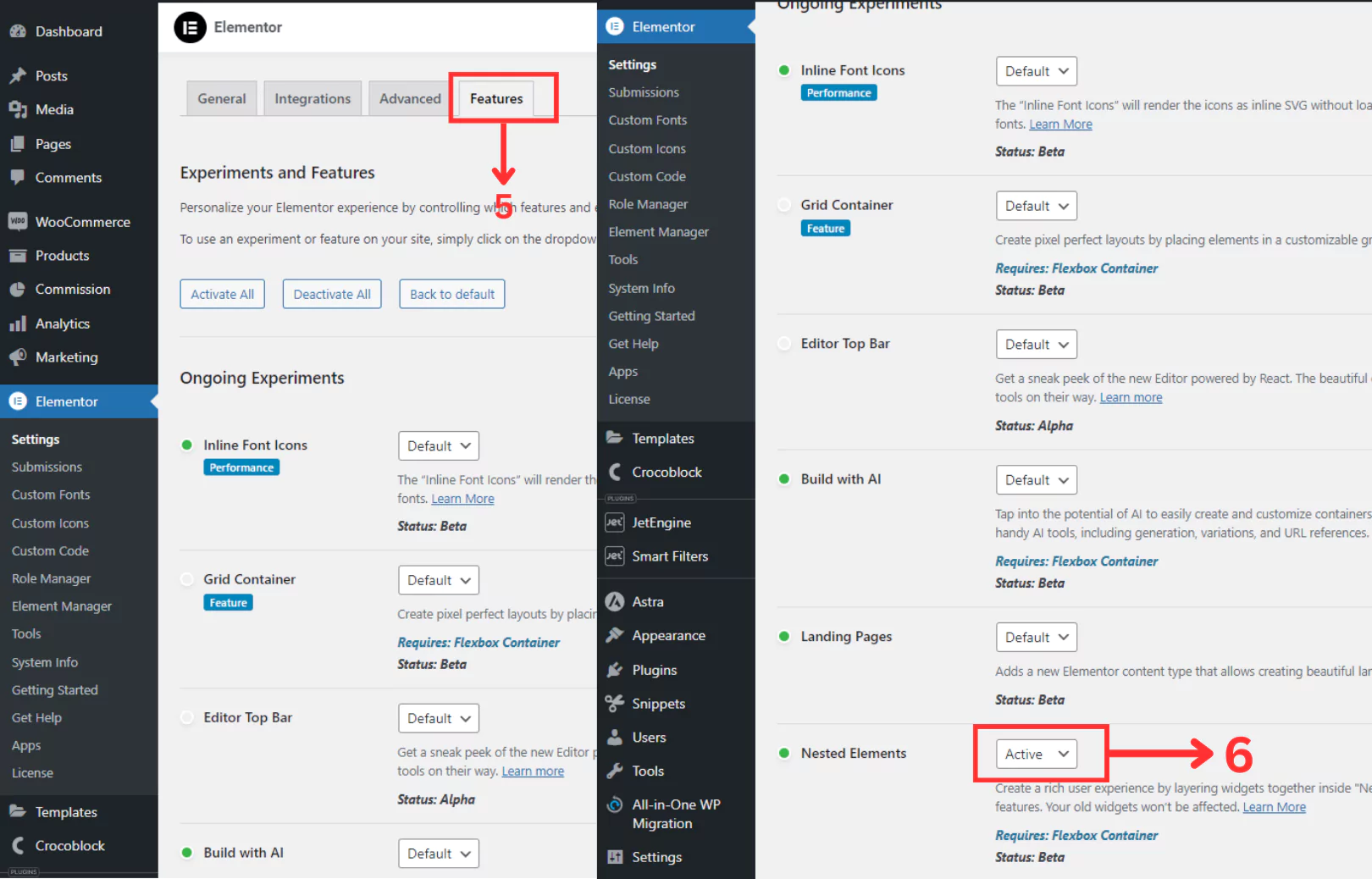
Task: Click the Posts pin icon
Action: coord(18,75)
